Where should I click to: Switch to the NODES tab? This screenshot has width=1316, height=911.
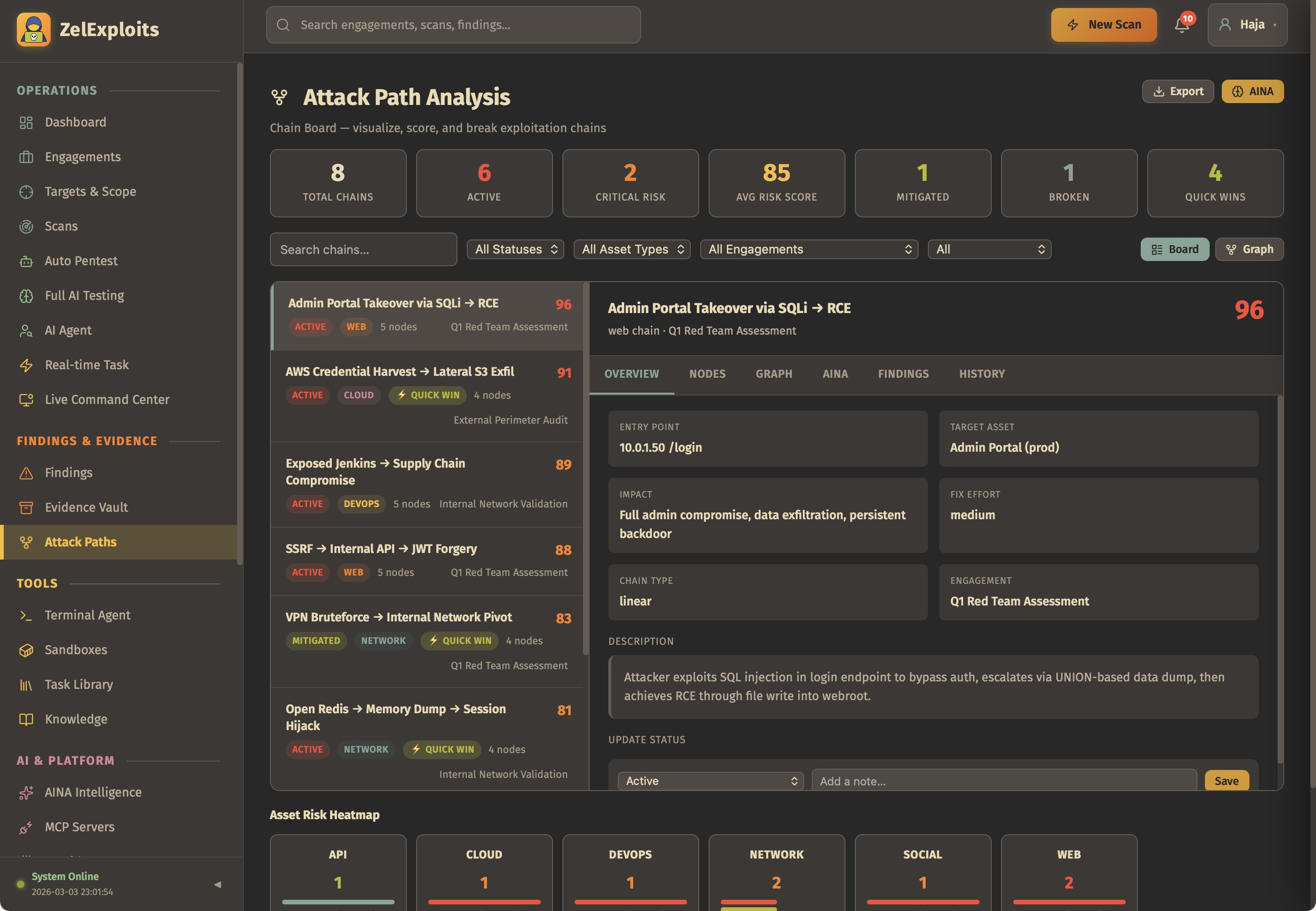tap(707, 373)
